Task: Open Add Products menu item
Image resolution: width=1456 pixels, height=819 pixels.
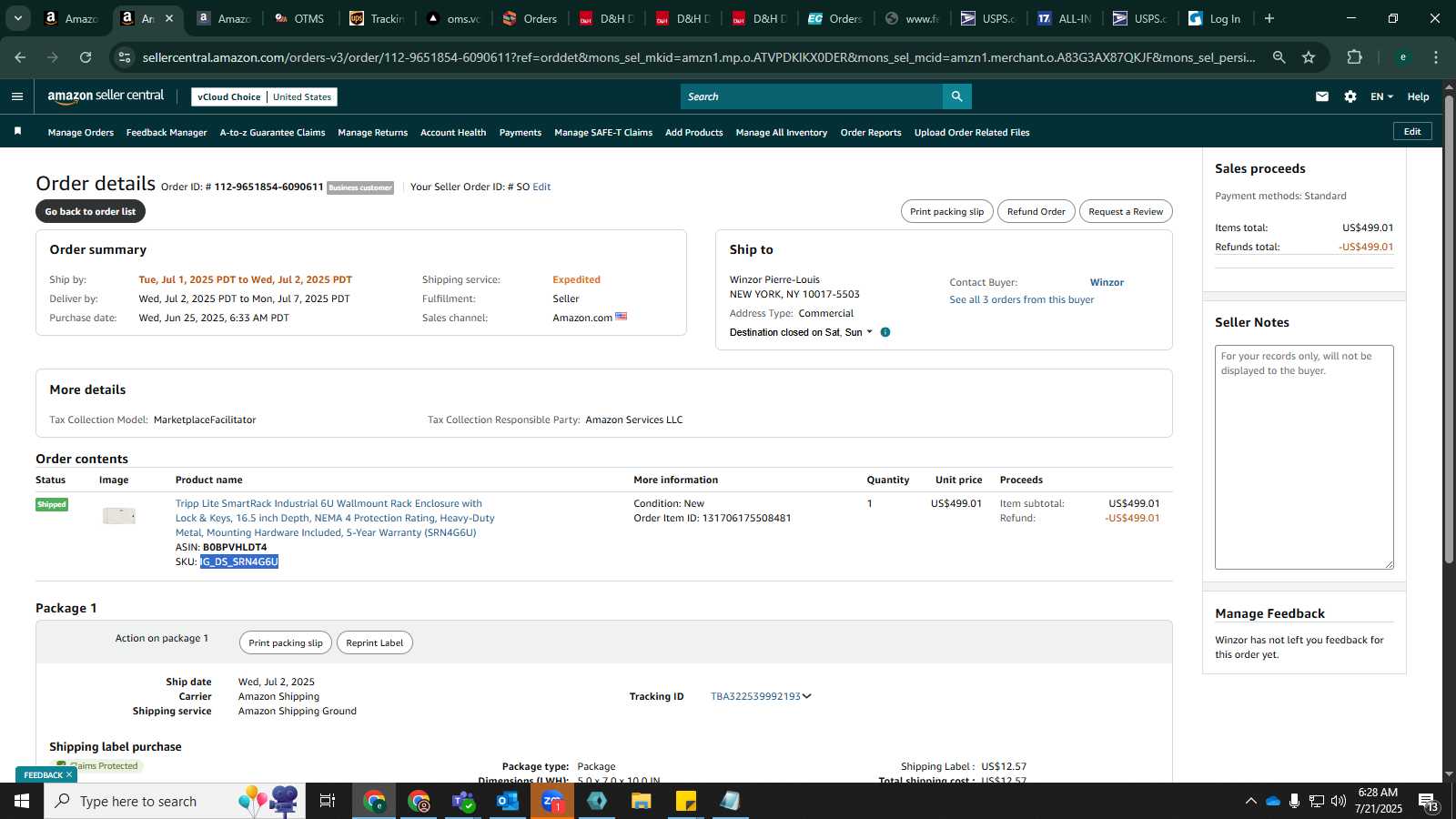Action: (x=694, y=132)
